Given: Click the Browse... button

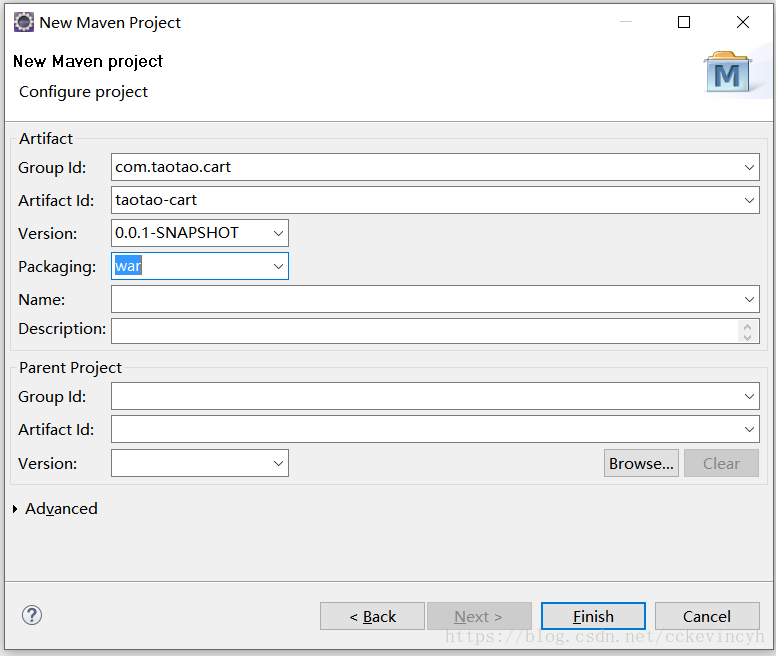Looking at the screenshot, I should point(641,464).
